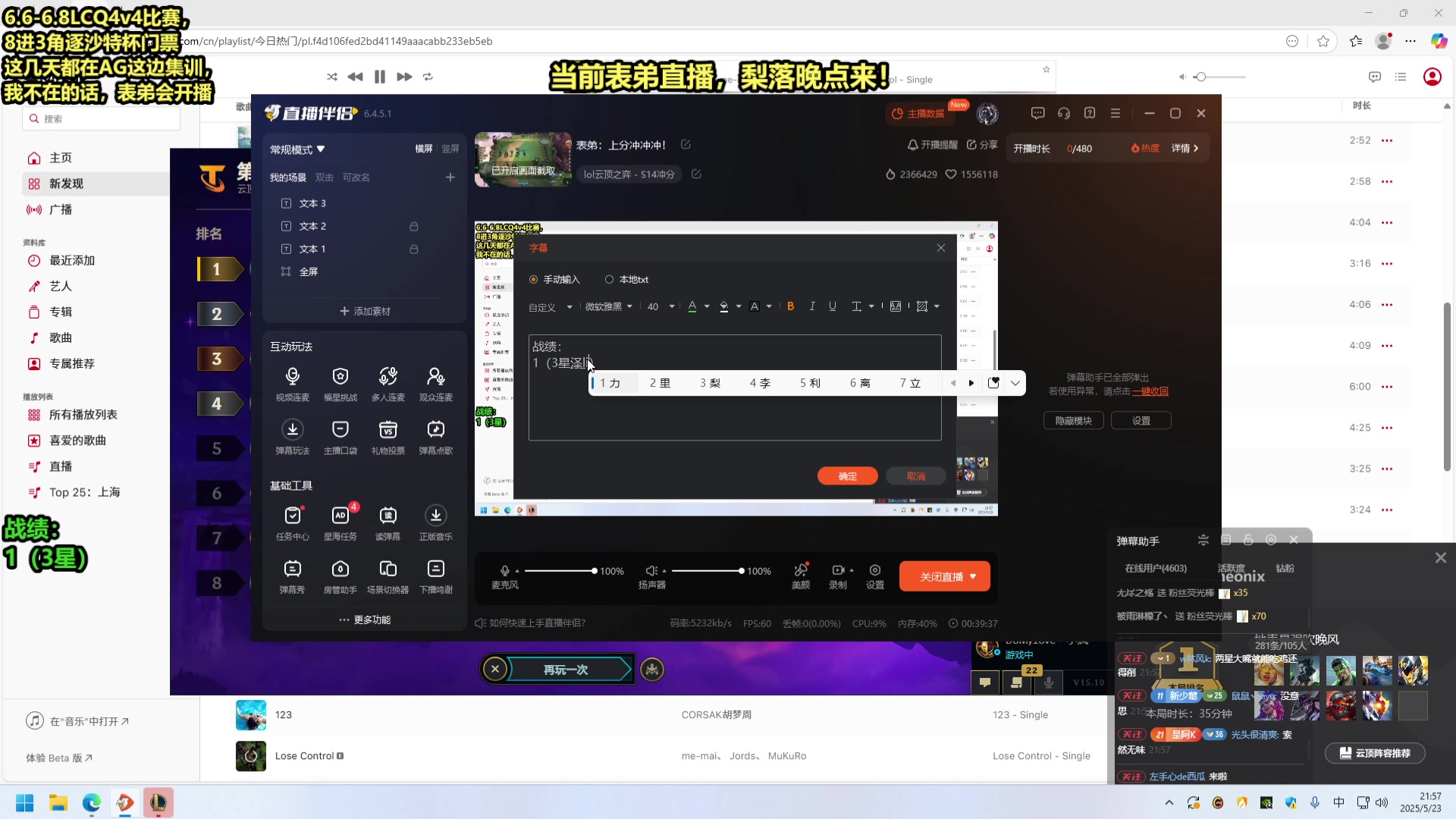The width and height of the screenshot is (1456, 819).
Task: Toggle shuffle in the music player
Action: (x=331, y=77)
